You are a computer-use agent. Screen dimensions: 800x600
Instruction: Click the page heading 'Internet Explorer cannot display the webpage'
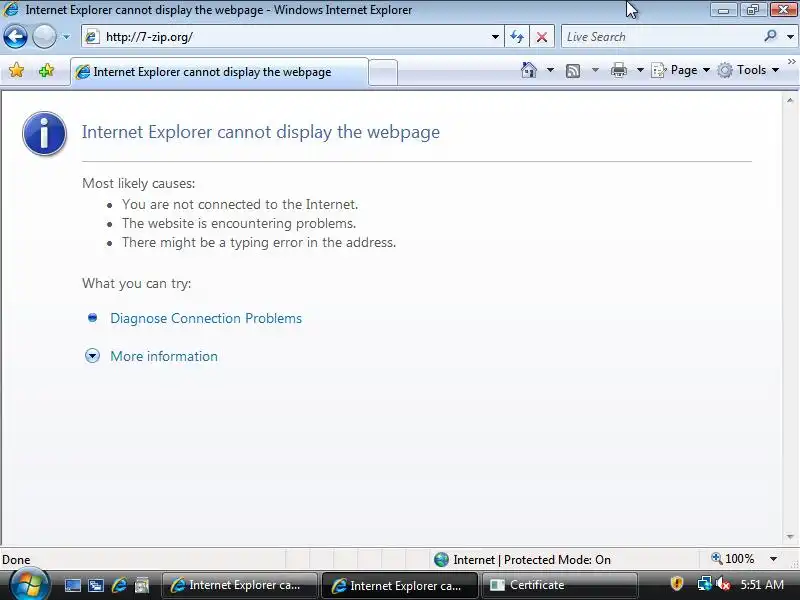click(261, 132)
